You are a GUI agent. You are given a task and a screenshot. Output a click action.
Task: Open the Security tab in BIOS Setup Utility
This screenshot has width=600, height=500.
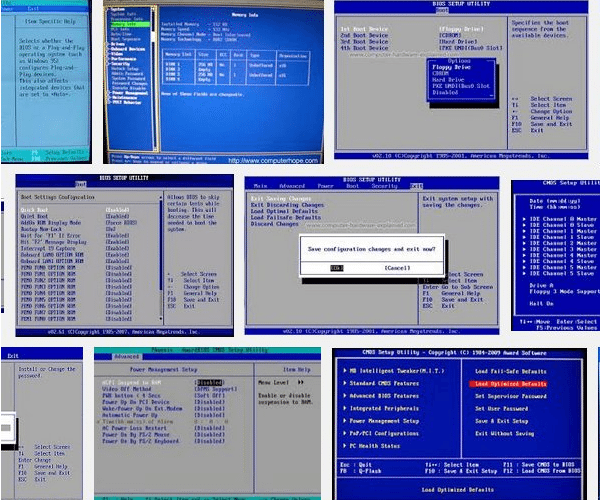pyautogui.click(x=385, y=186)
